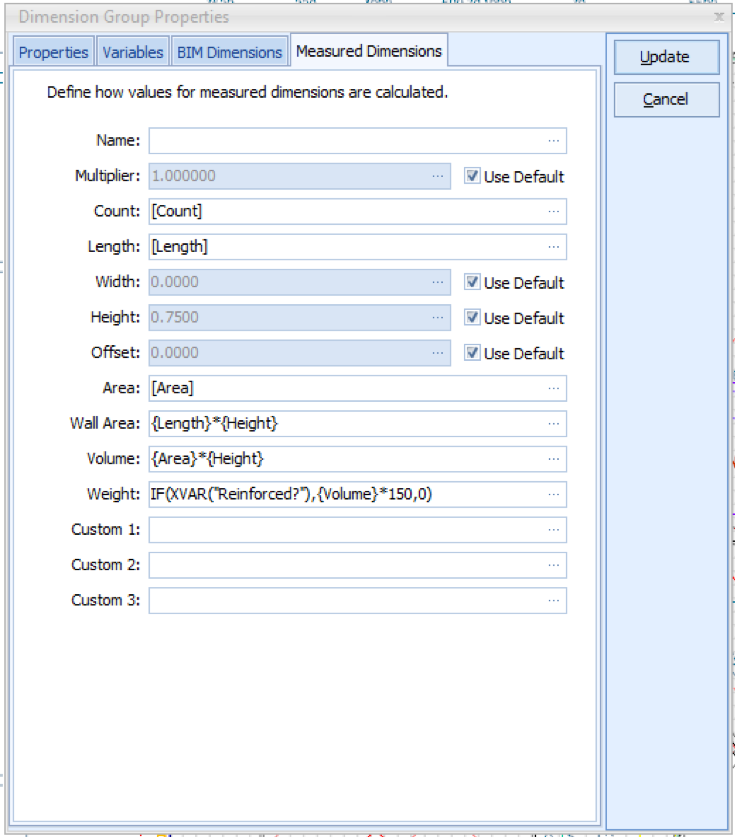Open the Custom 1 ellipsis editor
This screenshot has height=837, width=735.
[x=554, y=530]
